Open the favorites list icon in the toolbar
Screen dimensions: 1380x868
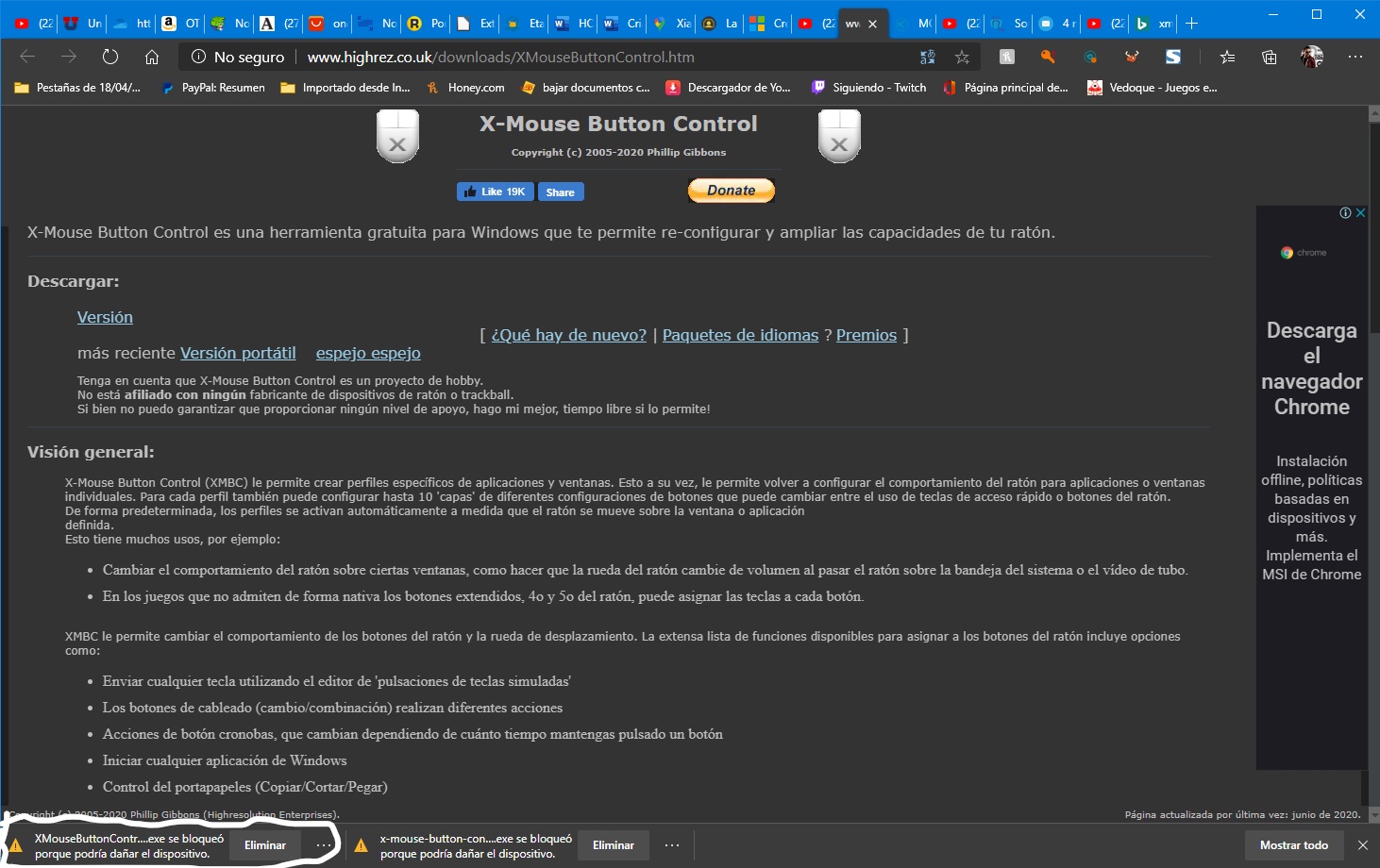point(1227,57)
